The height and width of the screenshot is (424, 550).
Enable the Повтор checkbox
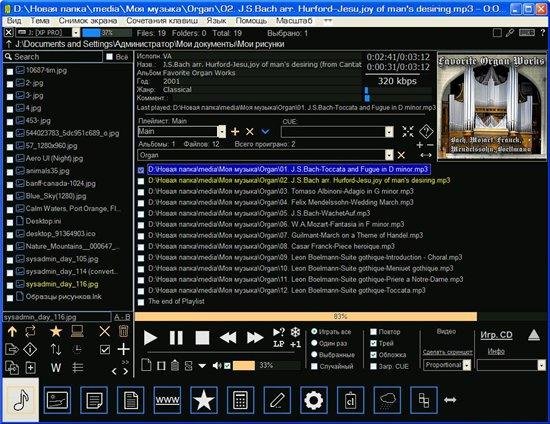[374, 331]
